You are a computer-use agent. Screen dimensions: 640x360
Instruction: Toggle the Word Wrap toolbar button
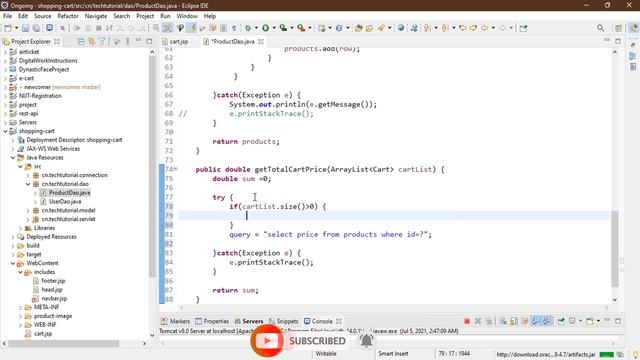click(x=213, y=28)
